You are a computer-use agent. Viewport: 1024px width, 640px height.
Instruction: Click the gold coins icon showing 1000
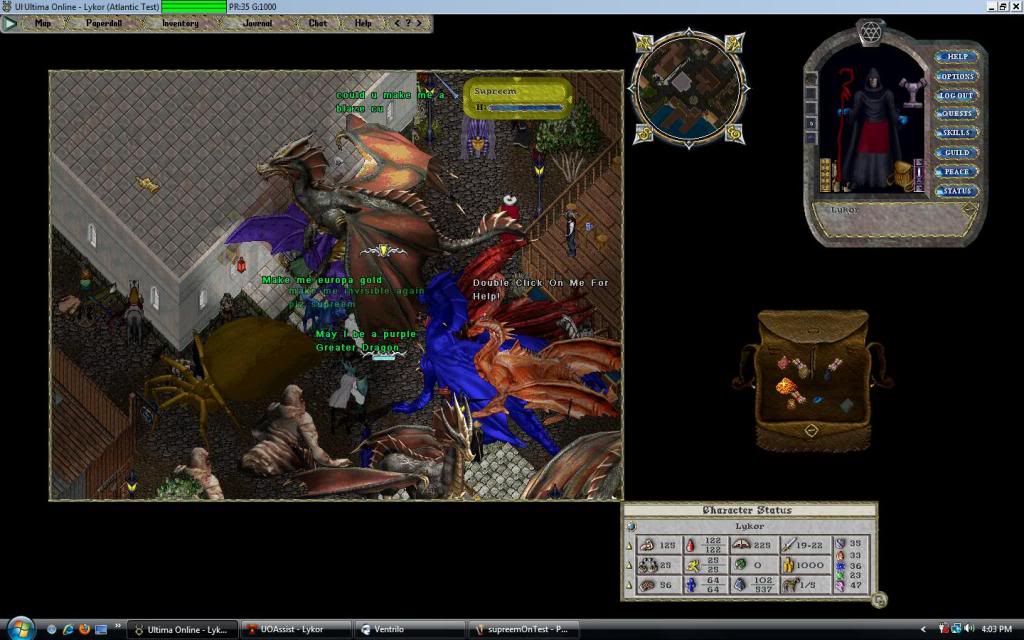pyautogui.click(x=788, y=565)
